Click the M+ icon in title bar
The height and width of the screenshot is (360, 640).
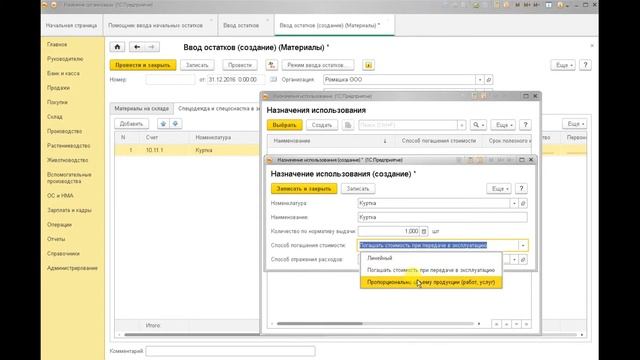point(527,5)
